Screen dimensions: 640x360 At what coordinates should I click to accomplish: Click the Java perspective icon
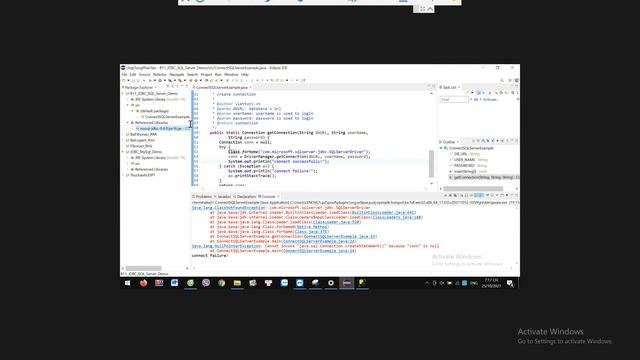tap(516, 80)
